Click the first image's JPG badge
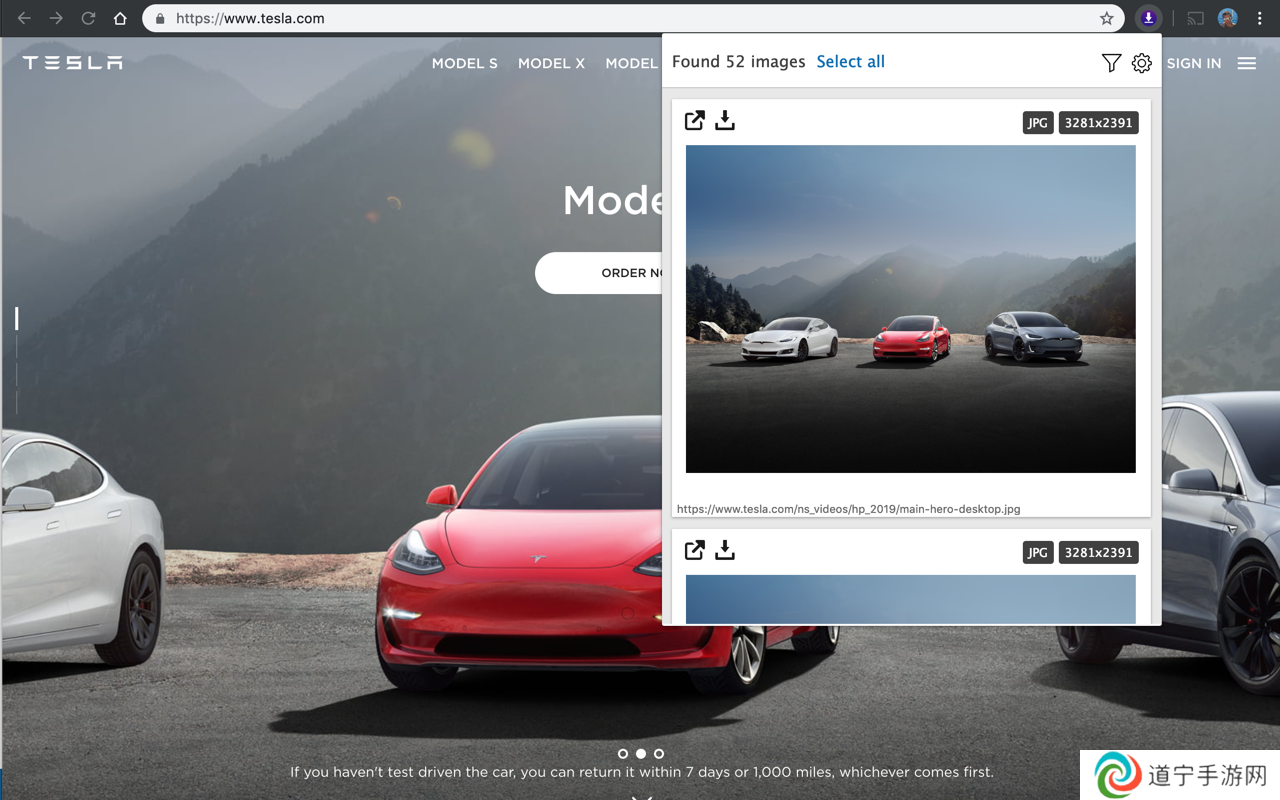The width and height of the screenshot is (1280, 800). click(x=1038, y=123)
